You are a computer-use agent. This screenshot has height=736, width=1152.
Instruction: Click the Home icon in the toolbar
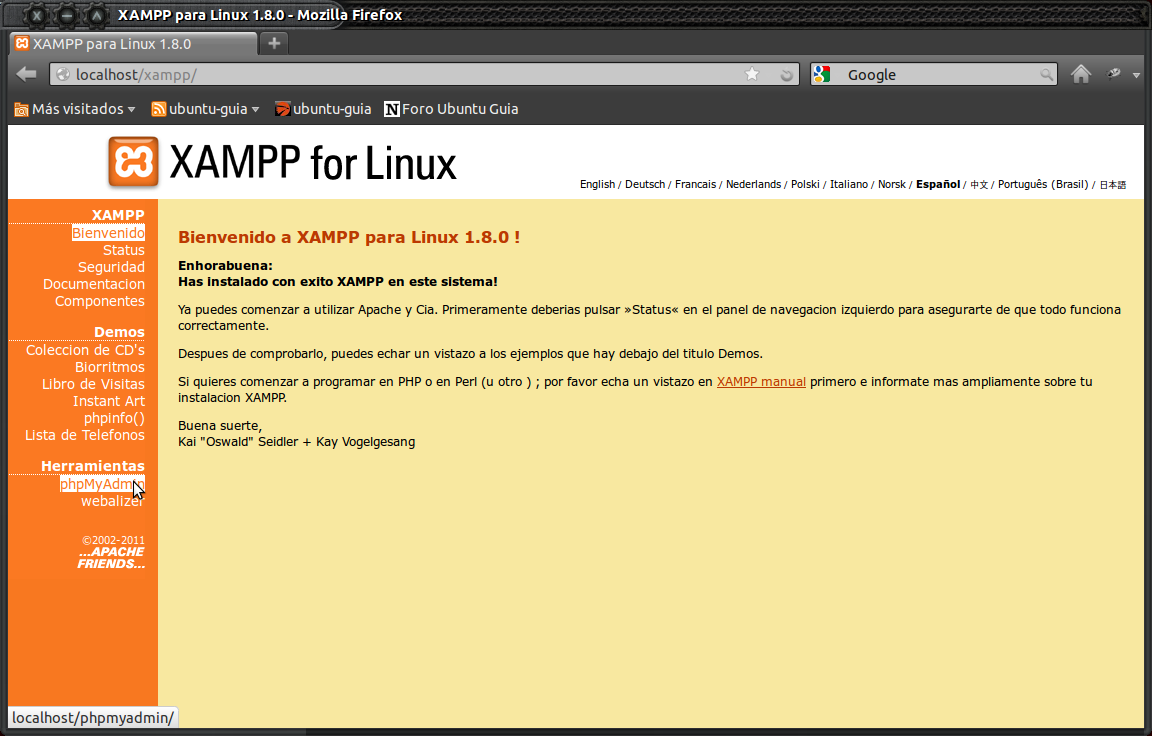(1081, 73)
